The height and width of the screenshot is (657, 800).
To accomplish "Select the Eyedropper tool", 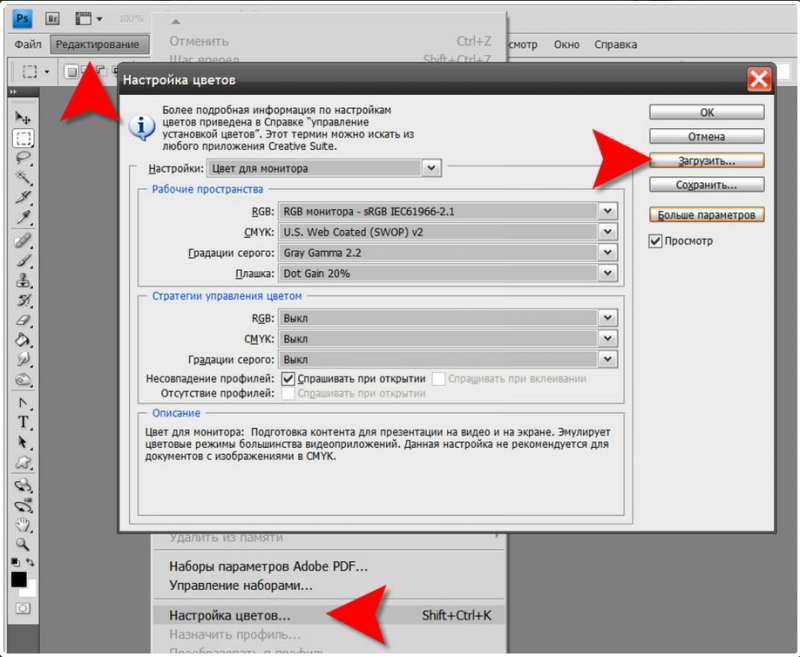I will point(22,217).
